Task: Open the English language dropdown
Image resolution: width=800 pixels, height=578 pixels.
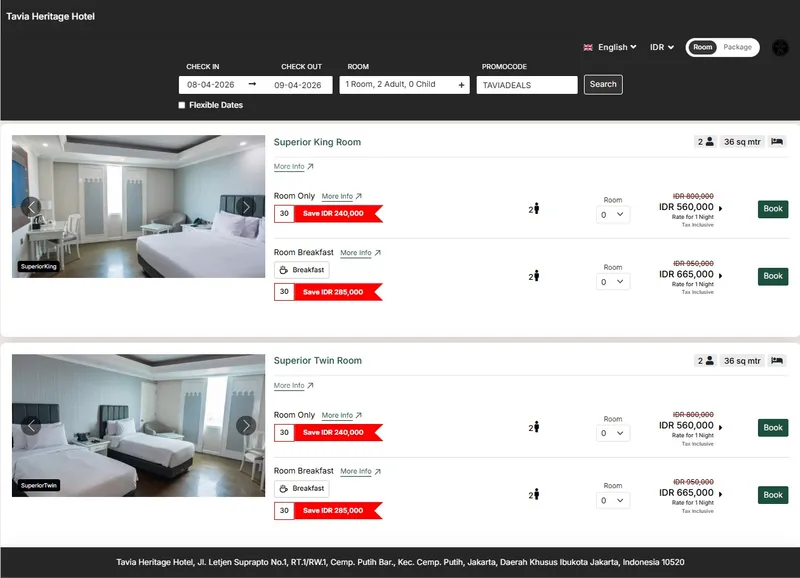Action: pos(610,47)
